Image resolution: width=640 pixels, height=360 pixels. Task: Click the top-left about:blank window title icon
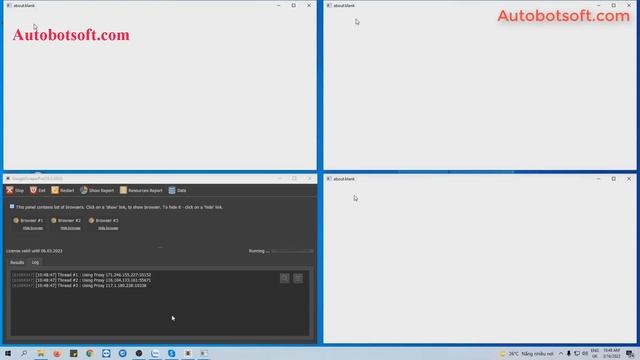tap(9, 5)
